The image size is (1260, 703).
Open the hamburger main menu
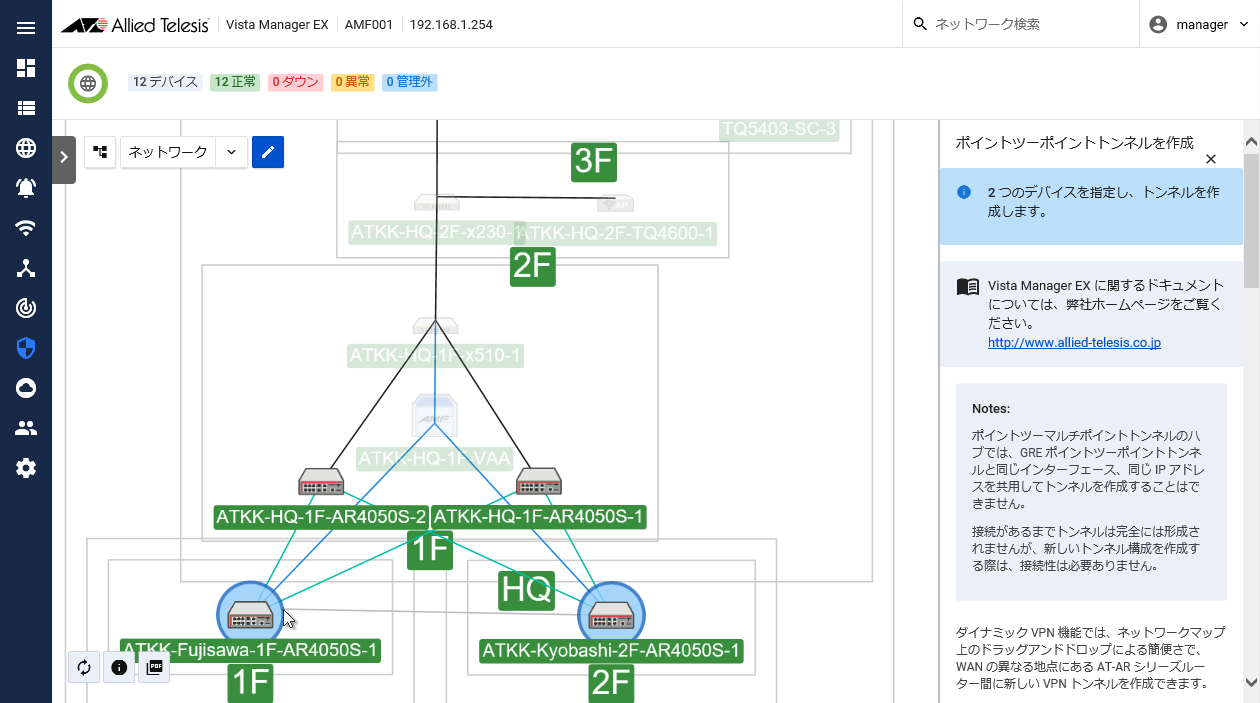[26, 27]
